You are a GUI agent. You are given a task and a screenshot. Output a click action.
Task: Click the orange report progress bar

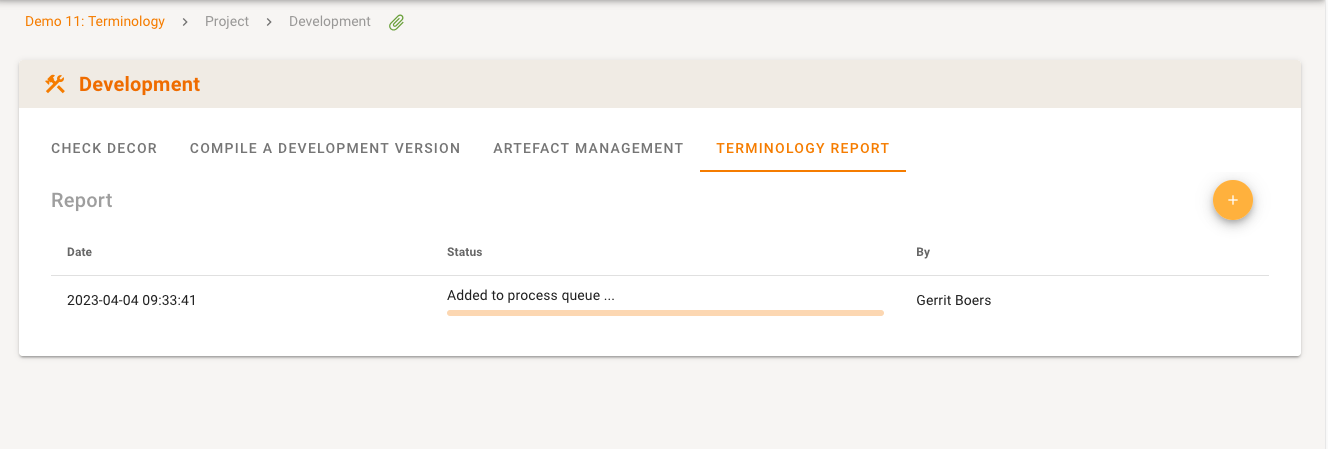tap(665, 313)
